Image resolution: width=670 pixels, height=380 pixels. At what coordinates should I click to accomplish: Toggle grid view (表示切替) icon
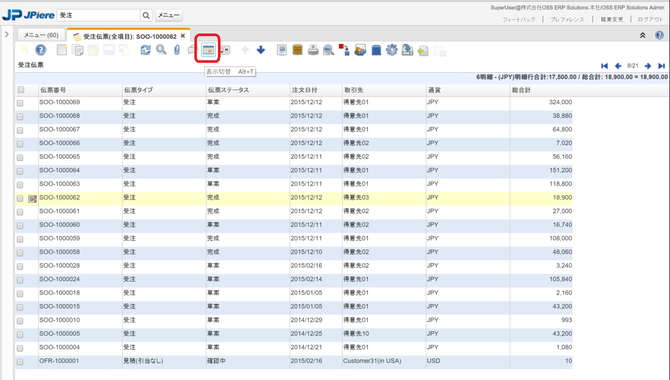click(208, 50)
